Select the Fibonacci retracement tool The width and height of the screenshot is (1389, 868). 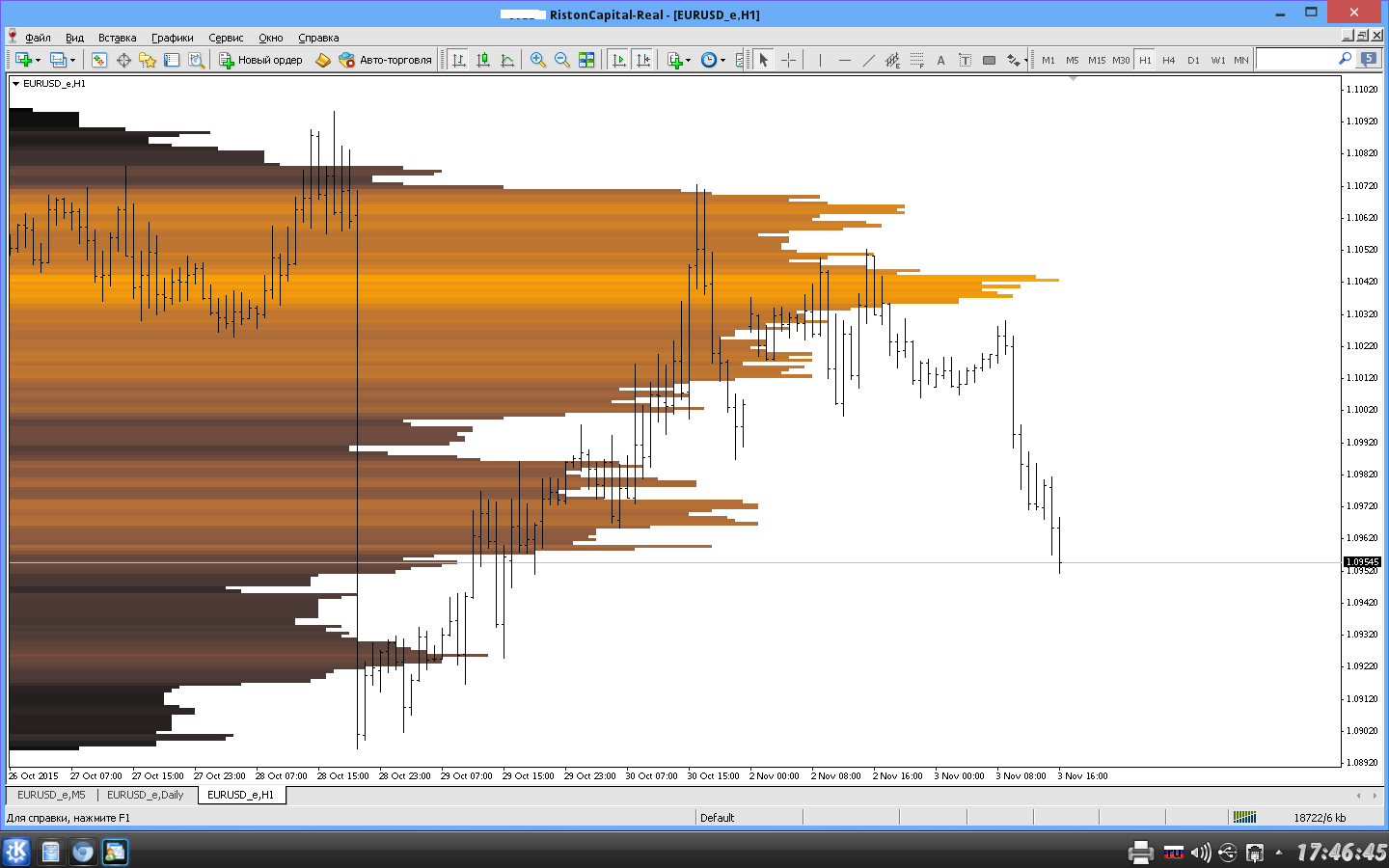pos(916,60)
